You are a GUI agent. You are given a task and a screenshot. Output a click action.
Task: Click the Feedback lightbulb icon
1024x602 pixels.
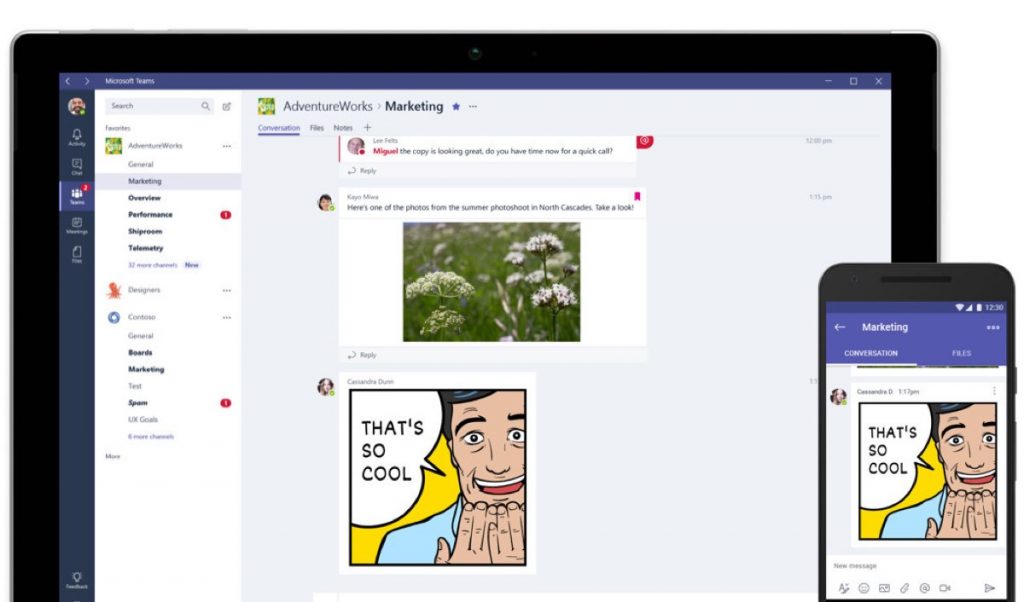pyautogui.click(x=76, y=580)
